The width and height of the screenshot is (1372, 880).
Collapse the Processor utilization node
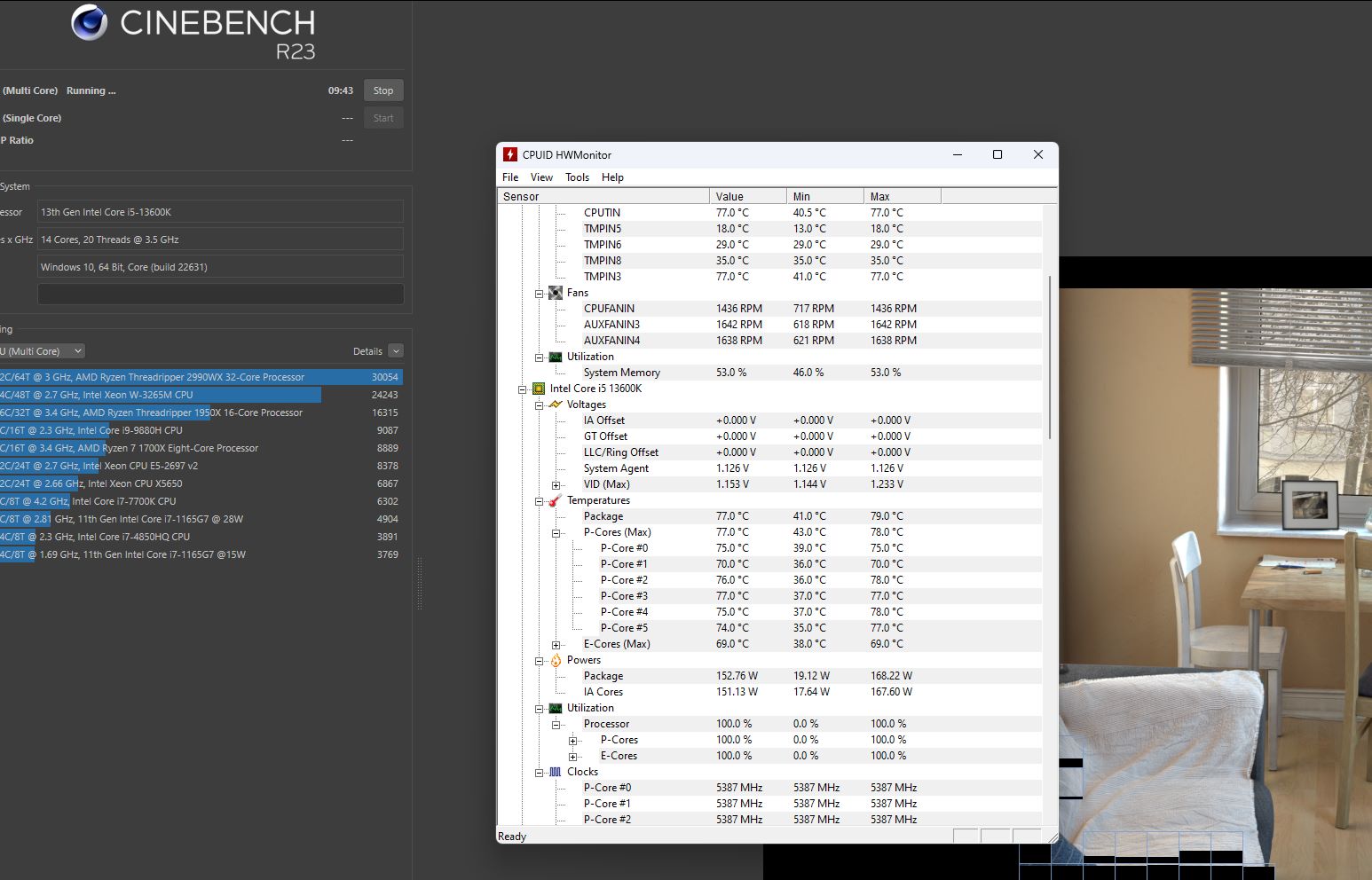[x=556, y=725]
